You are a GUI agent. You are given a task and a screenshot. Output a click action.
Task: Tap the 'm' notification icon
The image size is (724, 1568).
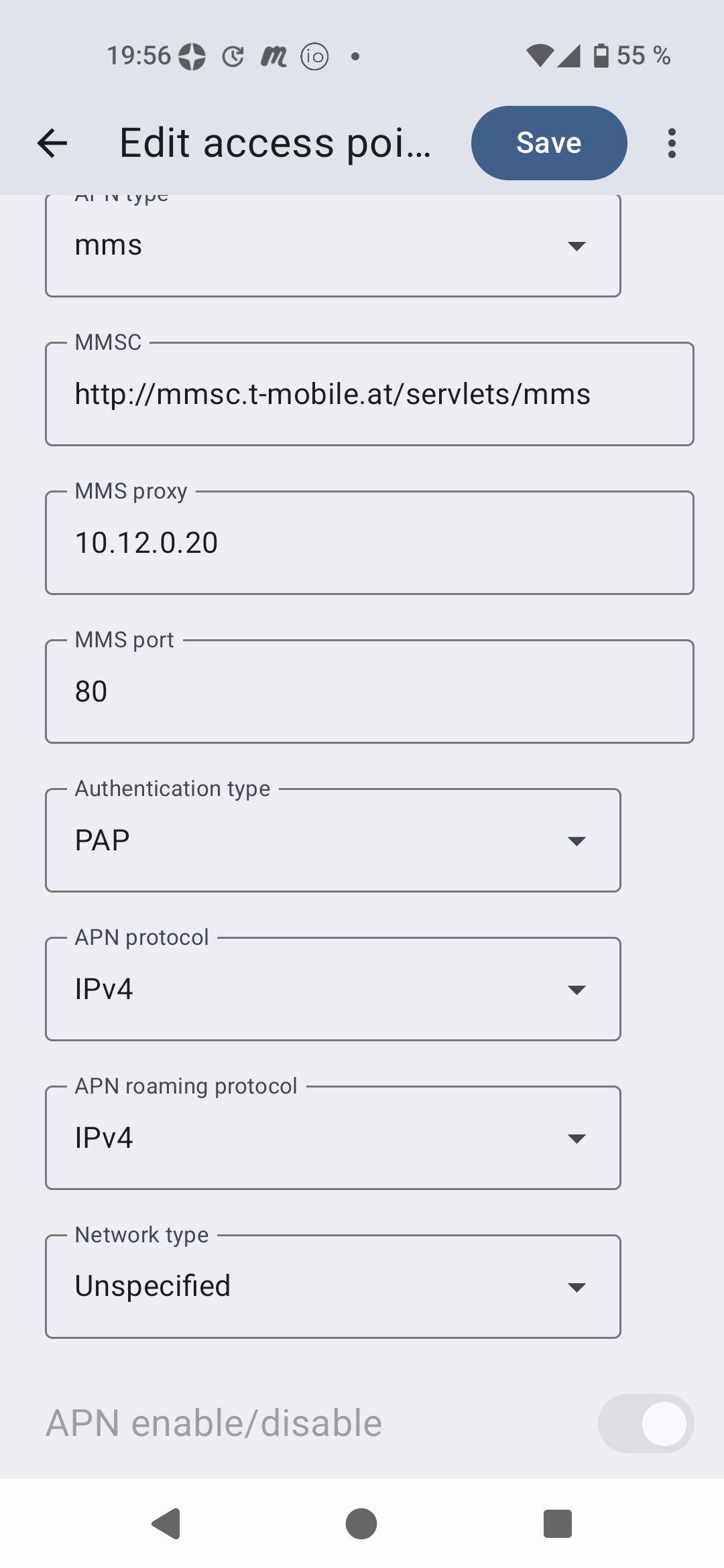point(274,56)
